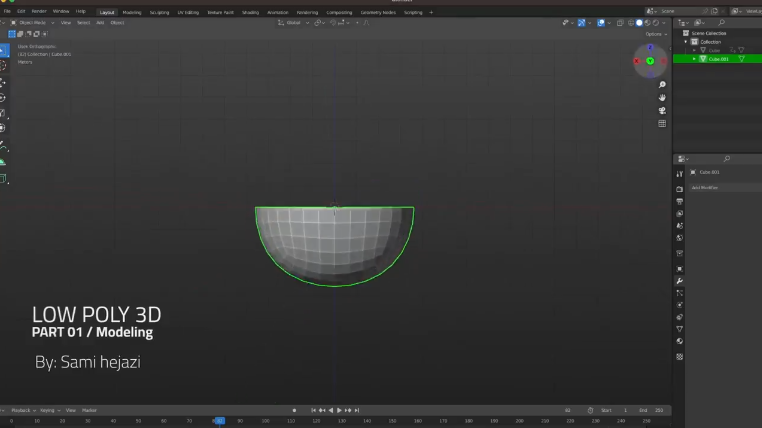Switch to material preview shading
This screenshot has width=762, height=428.
[x=647, y=23]
